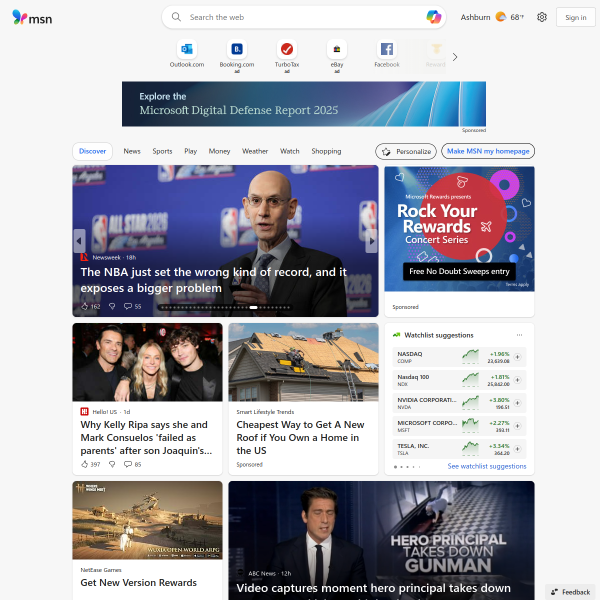The width and height of the screenshot is (600, 600).
Task: Click the weather icon beside Ashburn
Action: (x=501, y=17)
